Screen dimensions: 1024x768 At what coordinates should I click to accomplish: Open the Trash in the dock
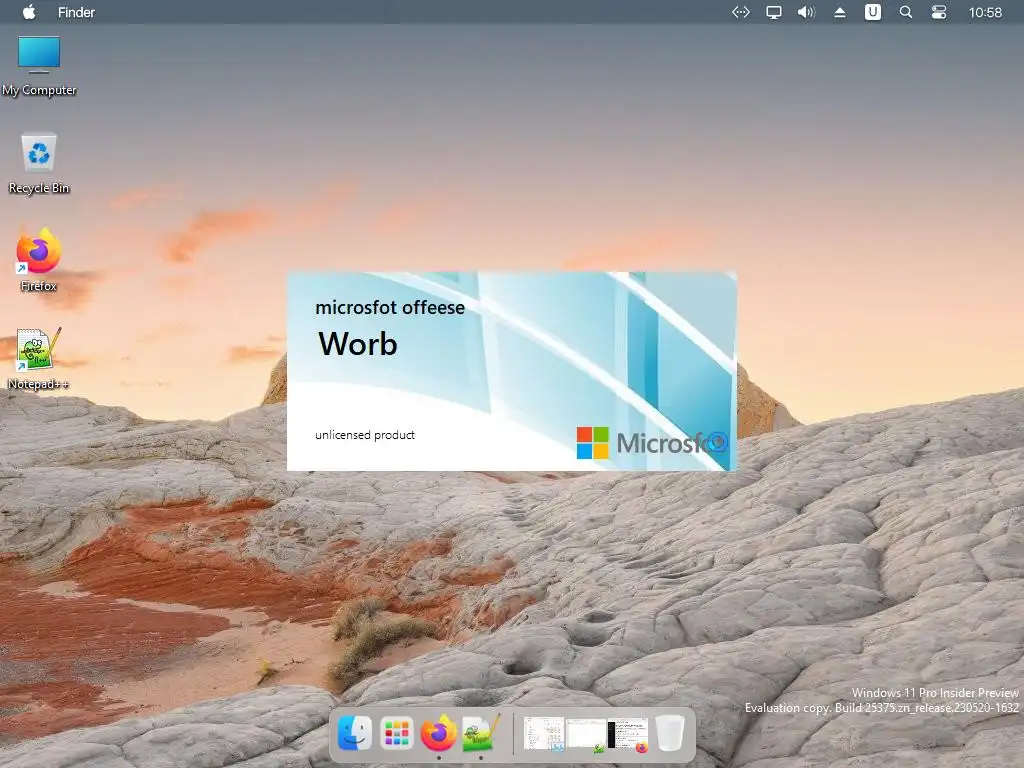pos(670,733)
